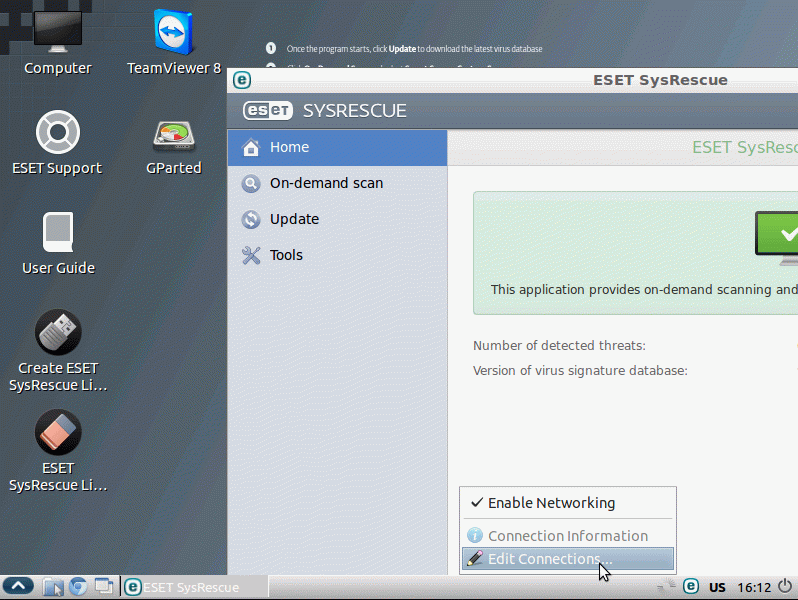798x600 pixels.
Task: Open the Tools section
Action: click(x=337, y=255)
